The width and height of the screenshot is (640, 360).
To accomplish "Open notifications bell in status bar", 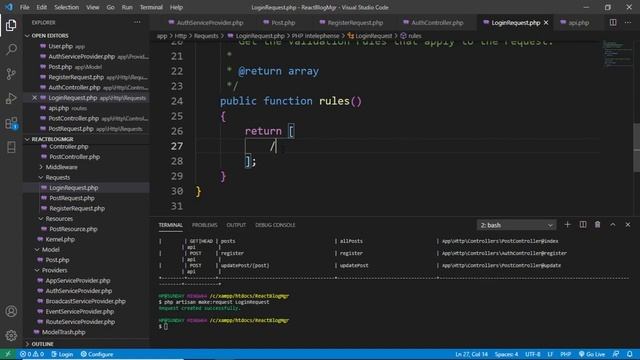I will pos(630,354).
